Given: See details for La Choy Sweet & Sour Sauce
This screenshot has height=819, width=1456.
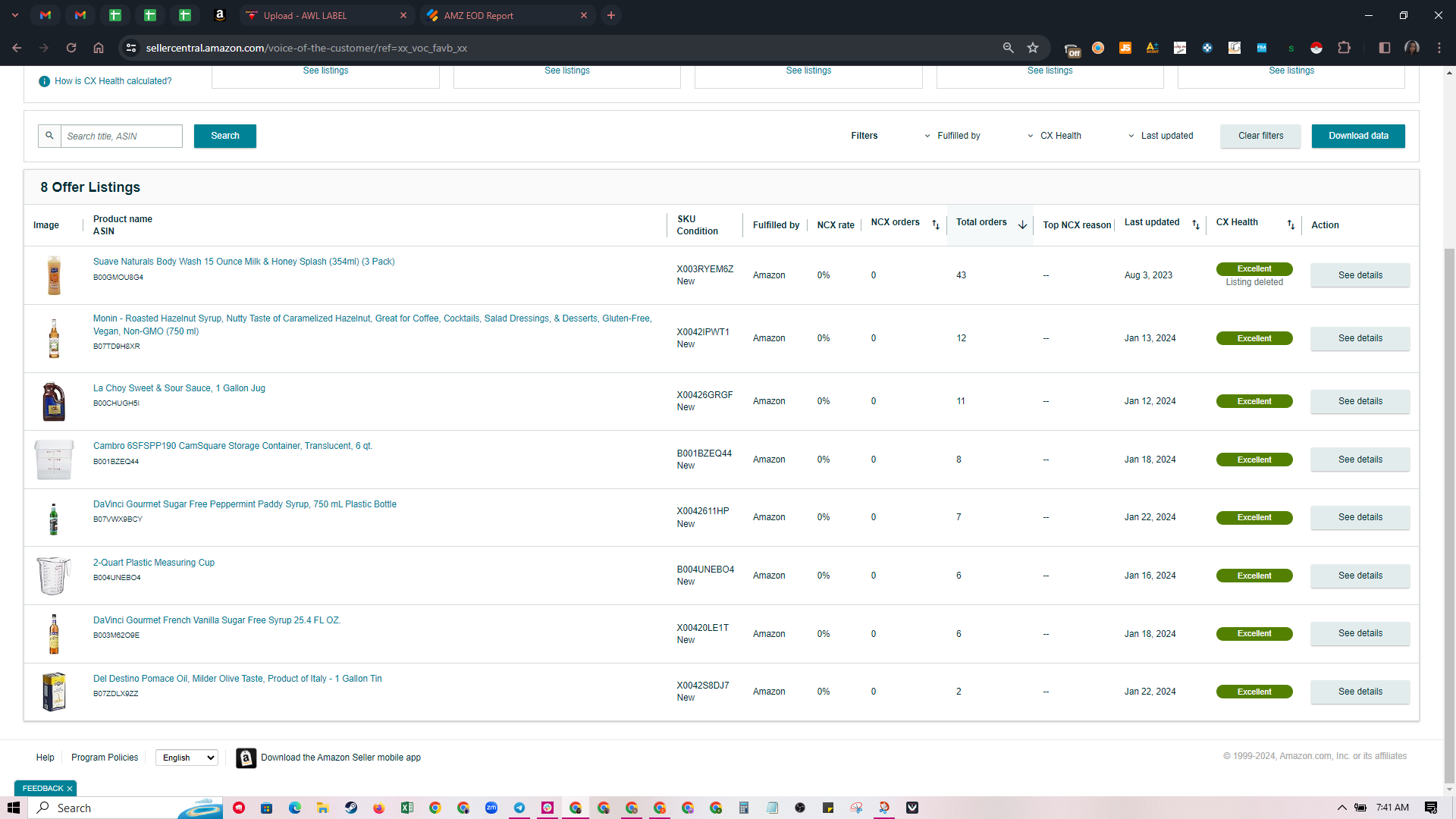Looking at the screenshot, I should click(1360, 401).
